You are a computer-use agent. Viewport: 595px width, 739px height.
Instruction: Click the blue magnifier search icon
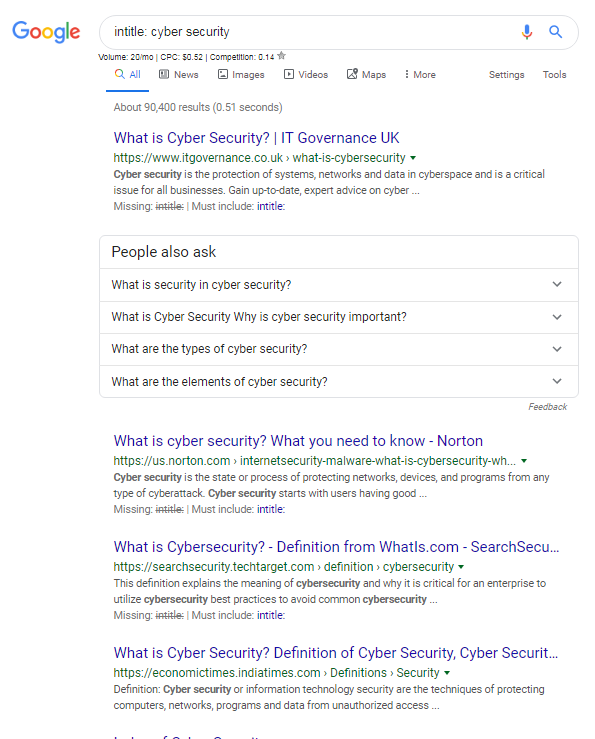tap(555, 32)
